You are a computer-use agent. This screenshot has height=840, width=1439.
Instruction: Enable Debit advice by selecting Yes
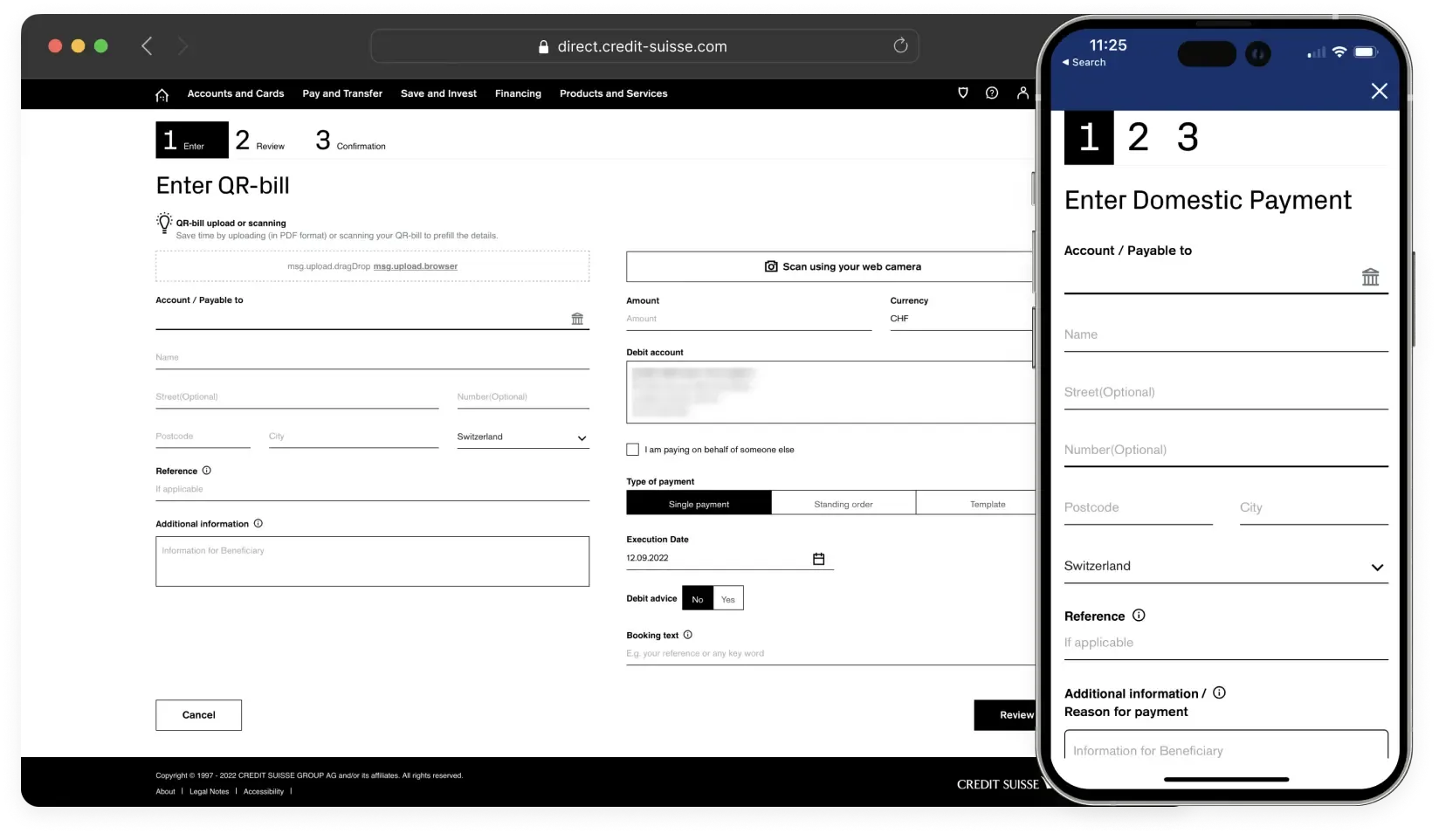727,598
